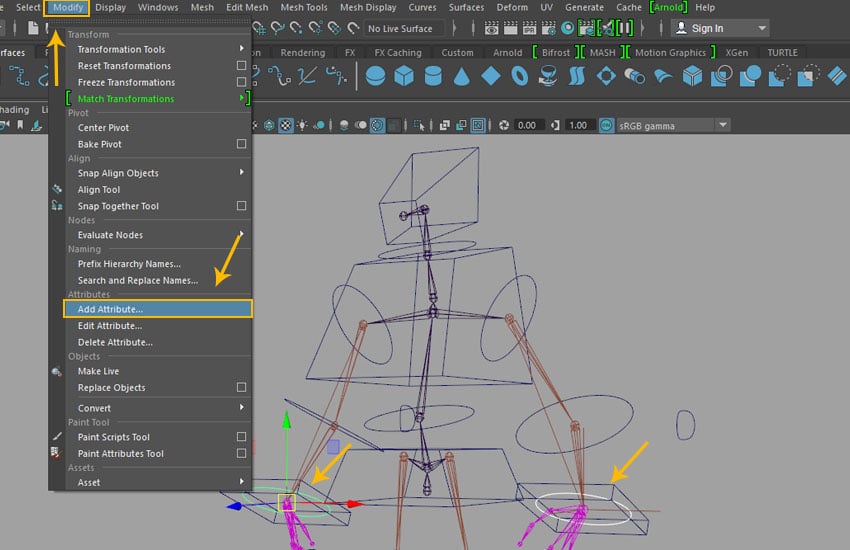Click the NURBS cylinder shelf icon
This screenshot has width=850, height=550.
coord(433,76)
